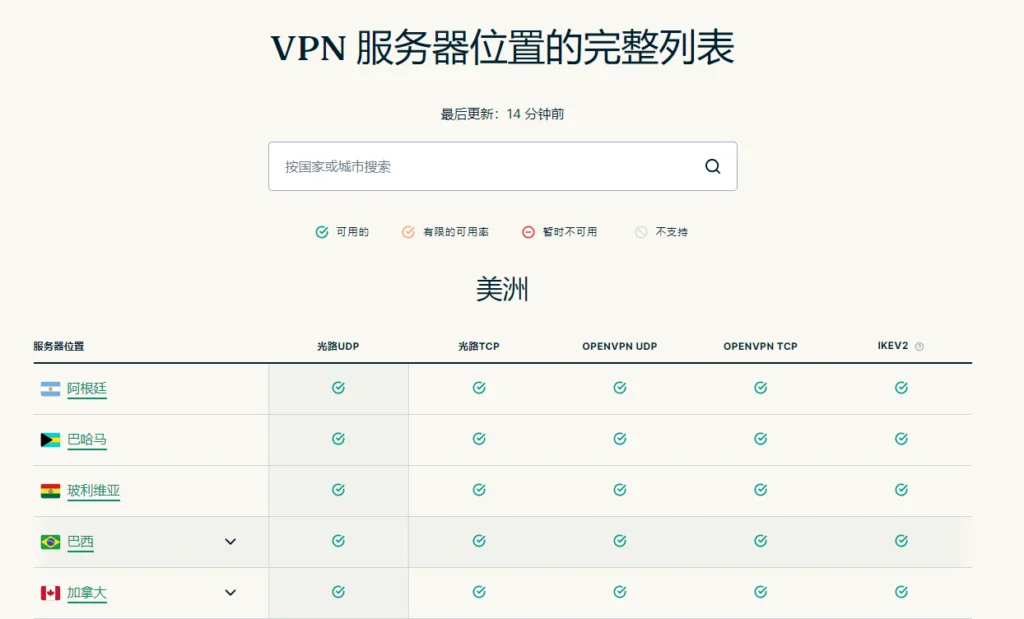Click the IKEv2 help question-mark icon
1024x619 pixels.
(x=920, y=347)
